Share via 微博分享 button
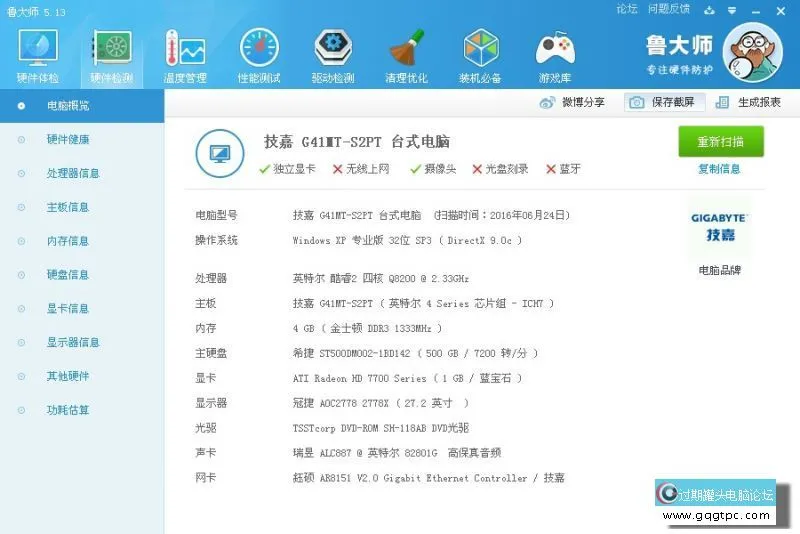This screenshot has width=800, height=534. click(x=572, y=103)
